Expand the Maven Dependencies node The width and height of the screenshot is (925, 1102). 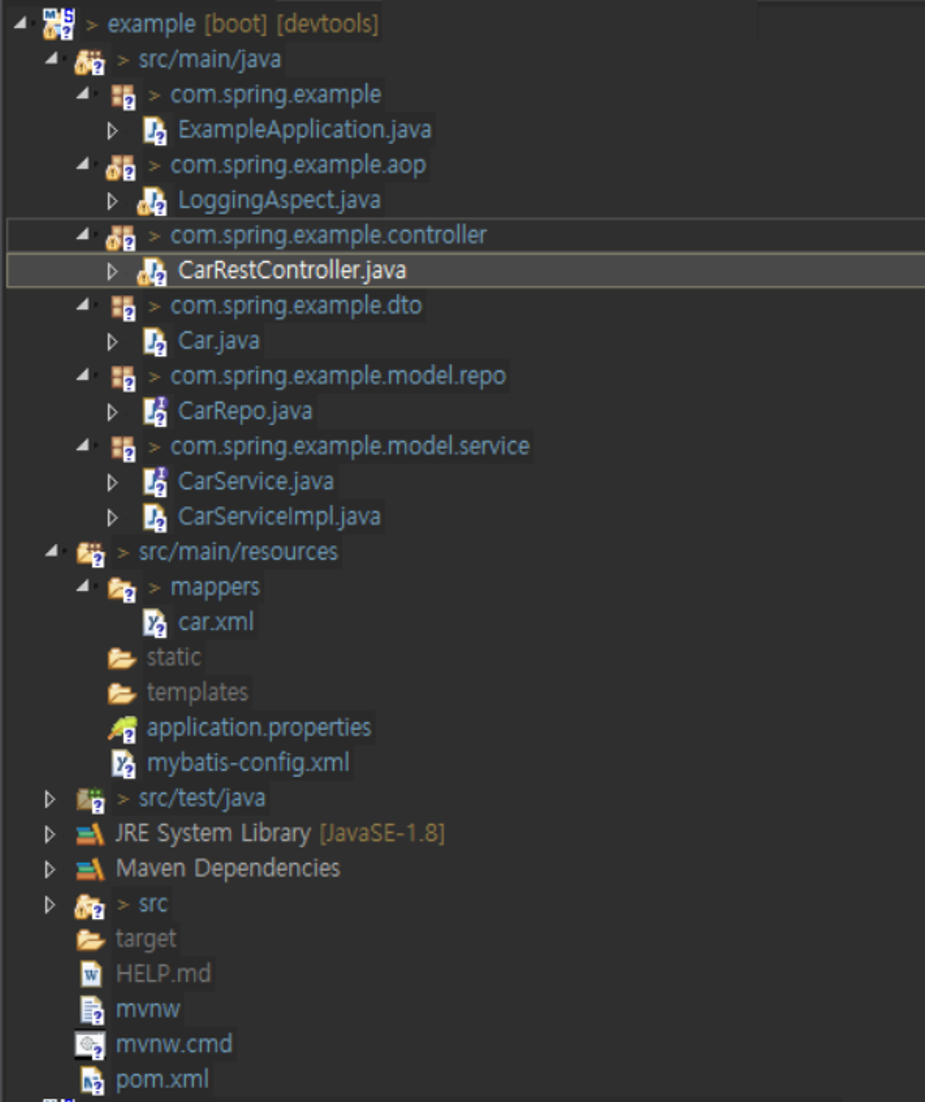[50, 869]
